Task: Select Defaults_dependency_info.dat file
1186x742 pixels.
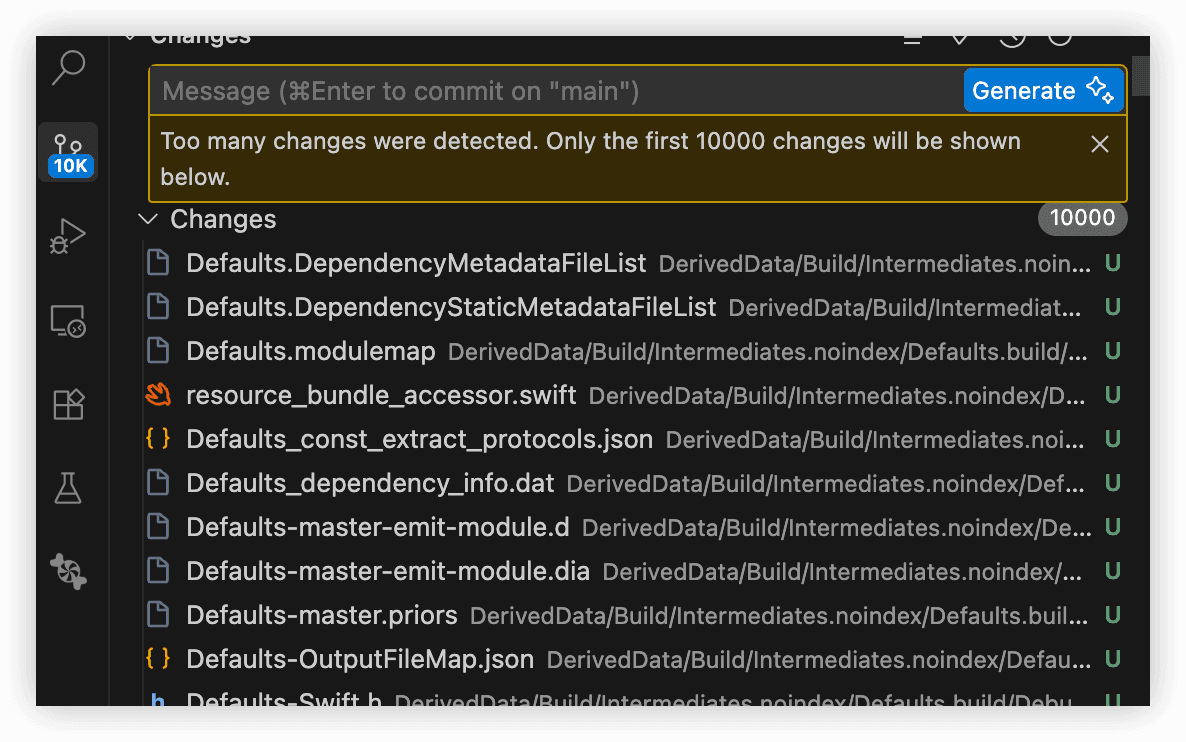Action: pyautogui.click(x=370, y=484)
